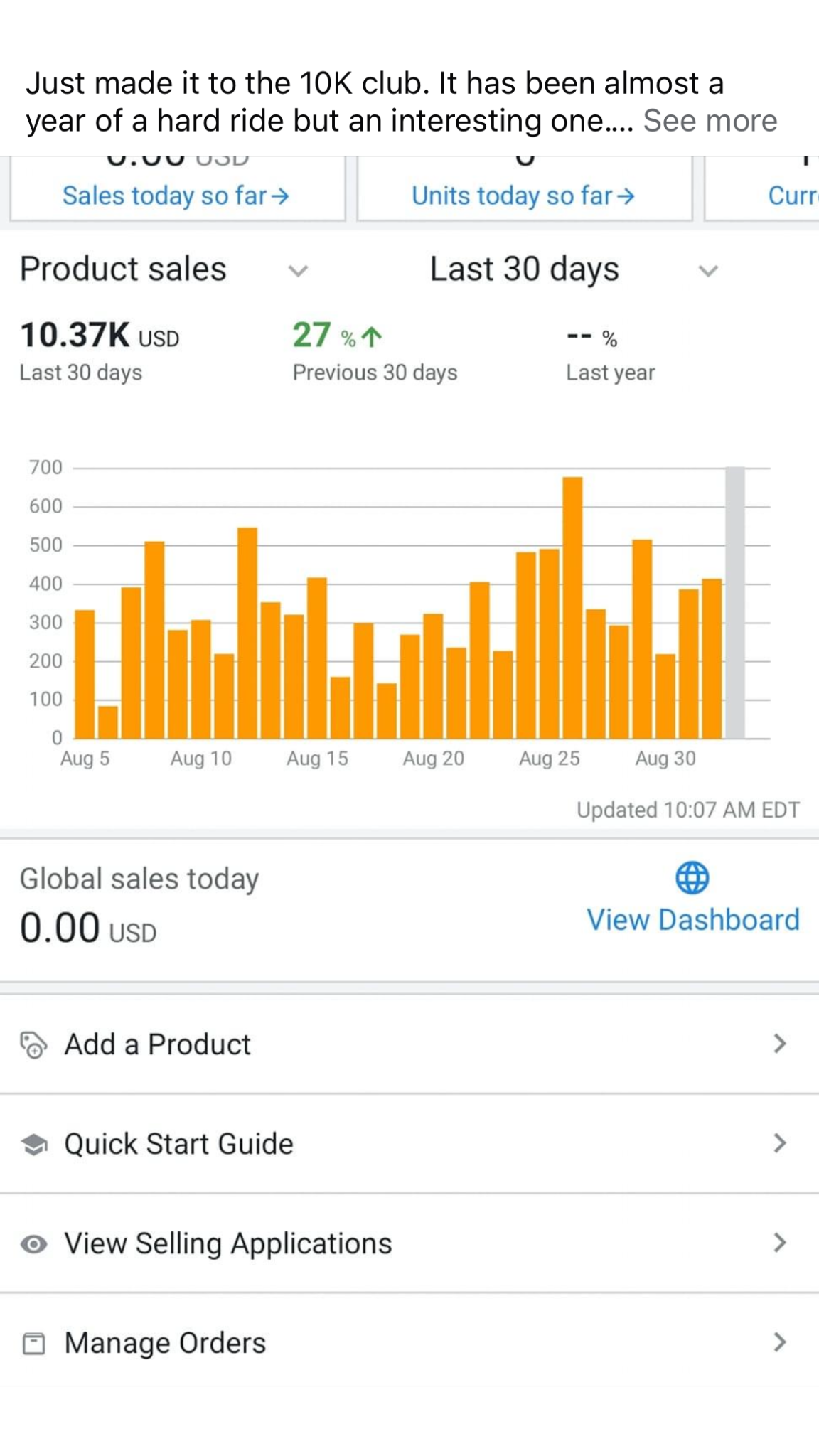
Task: Click the 10.37K USD sales total
Action: click(x=100, y=336)
